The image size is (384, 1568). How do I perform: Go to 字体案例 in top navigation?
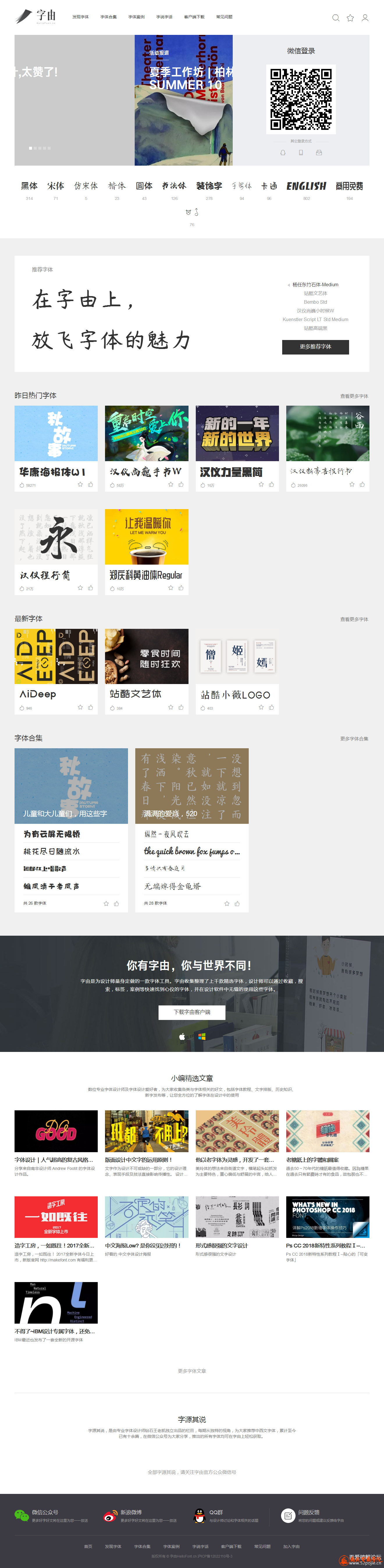(x=136, y=17)
